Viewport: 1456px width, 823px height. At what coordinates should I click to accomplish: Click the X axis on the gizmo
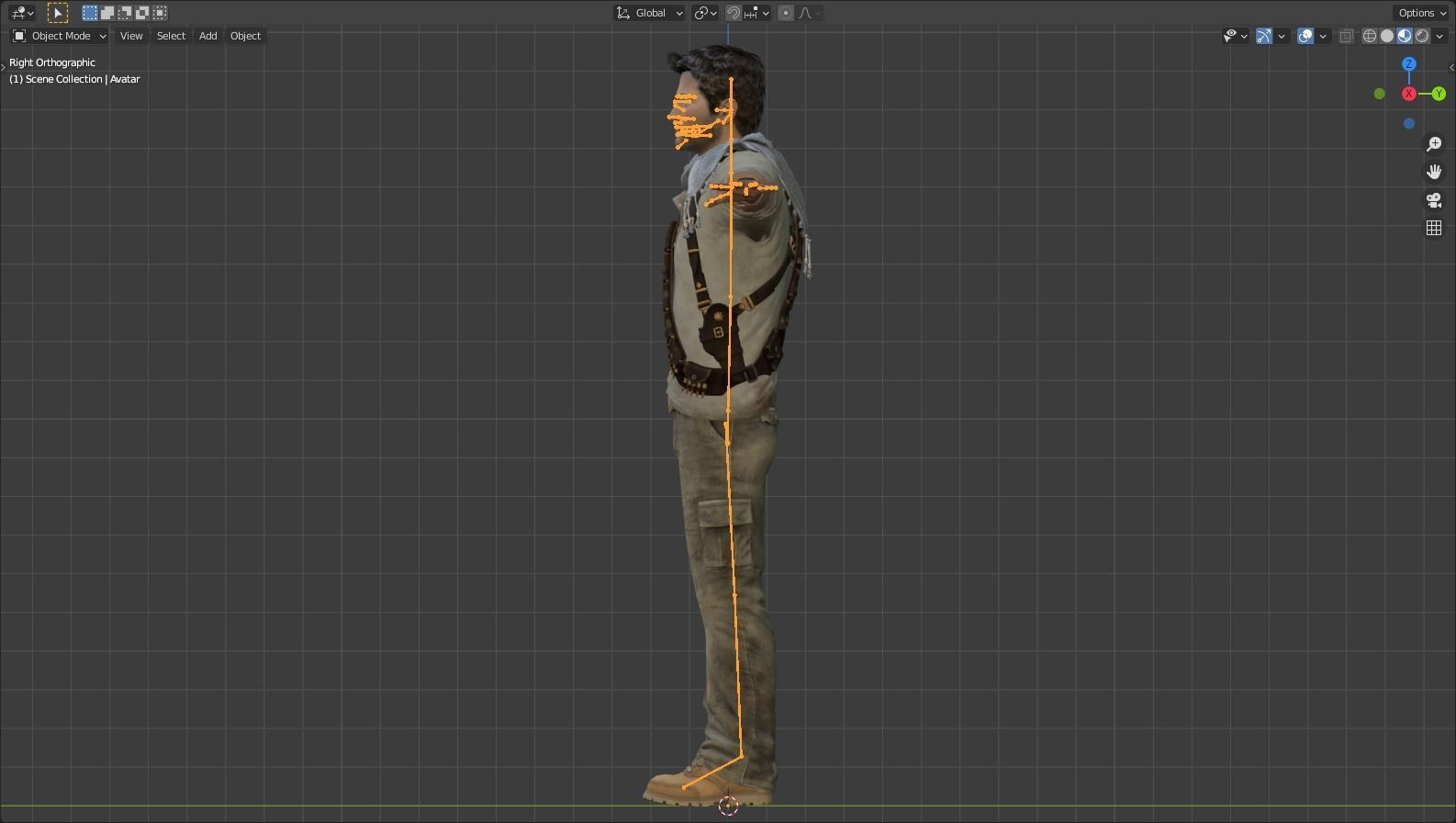pyautogui.click(x=1409, y=94)
